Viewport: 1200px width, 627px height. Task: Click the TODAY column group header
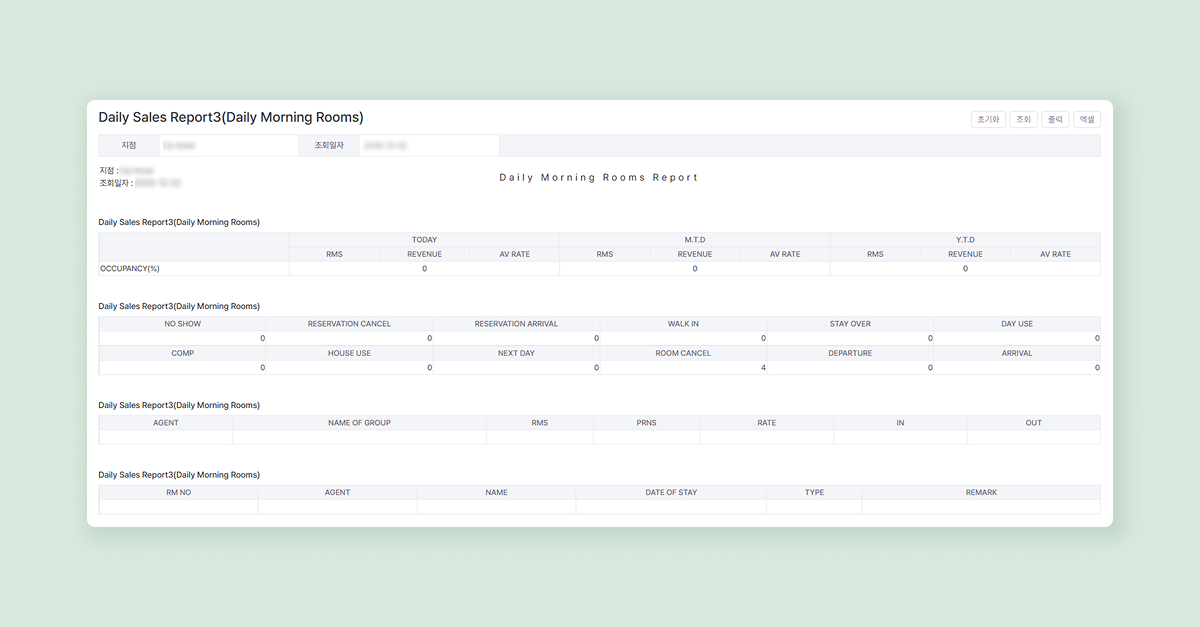pos(424,240)
